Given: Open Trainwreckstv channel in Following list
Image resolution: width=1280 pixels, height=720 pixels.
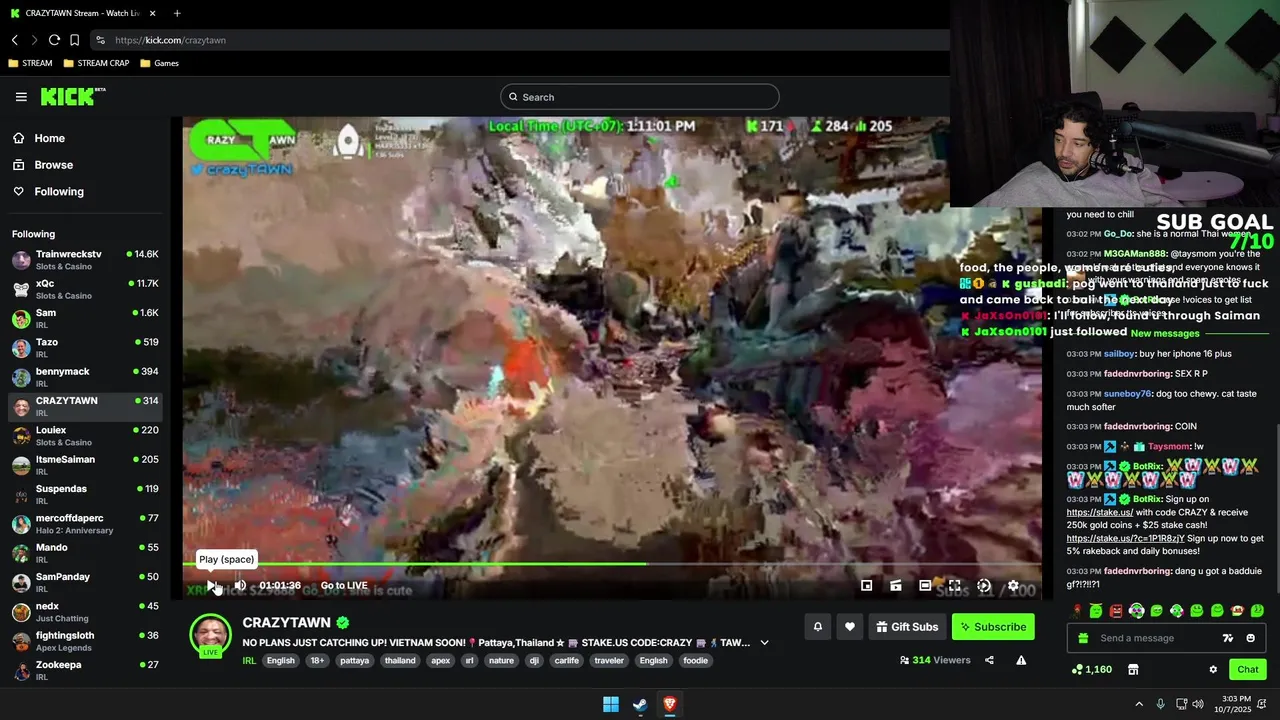Looking at the screenshot, I should point(85,260).
